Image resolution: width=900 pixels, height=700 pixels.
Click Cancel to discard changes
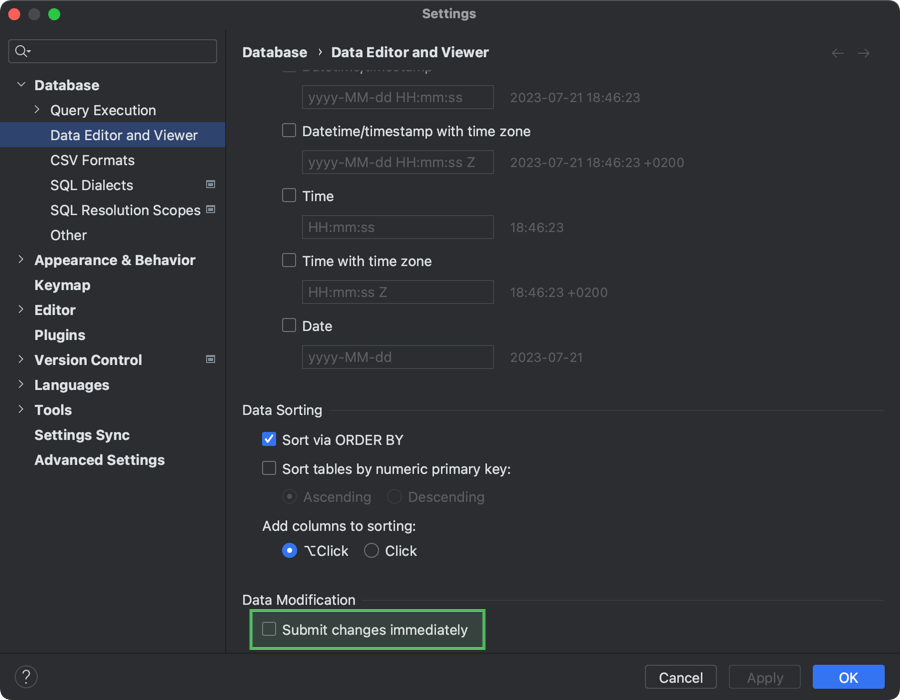point(680,677)
